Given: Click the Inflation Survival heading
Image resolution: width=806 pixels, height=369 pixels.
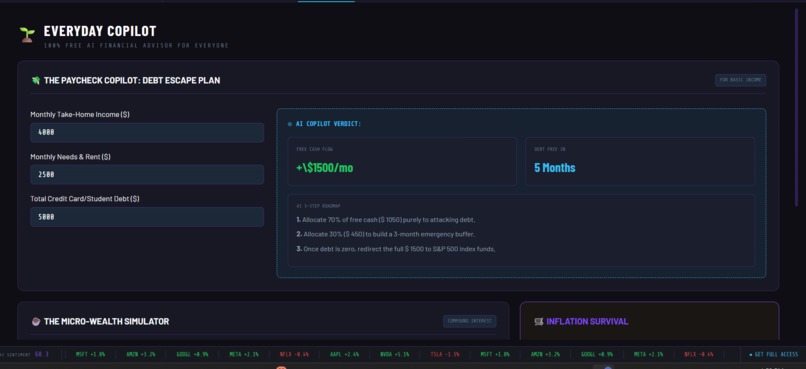Looking at the screenshot, I should coord(587,322).
